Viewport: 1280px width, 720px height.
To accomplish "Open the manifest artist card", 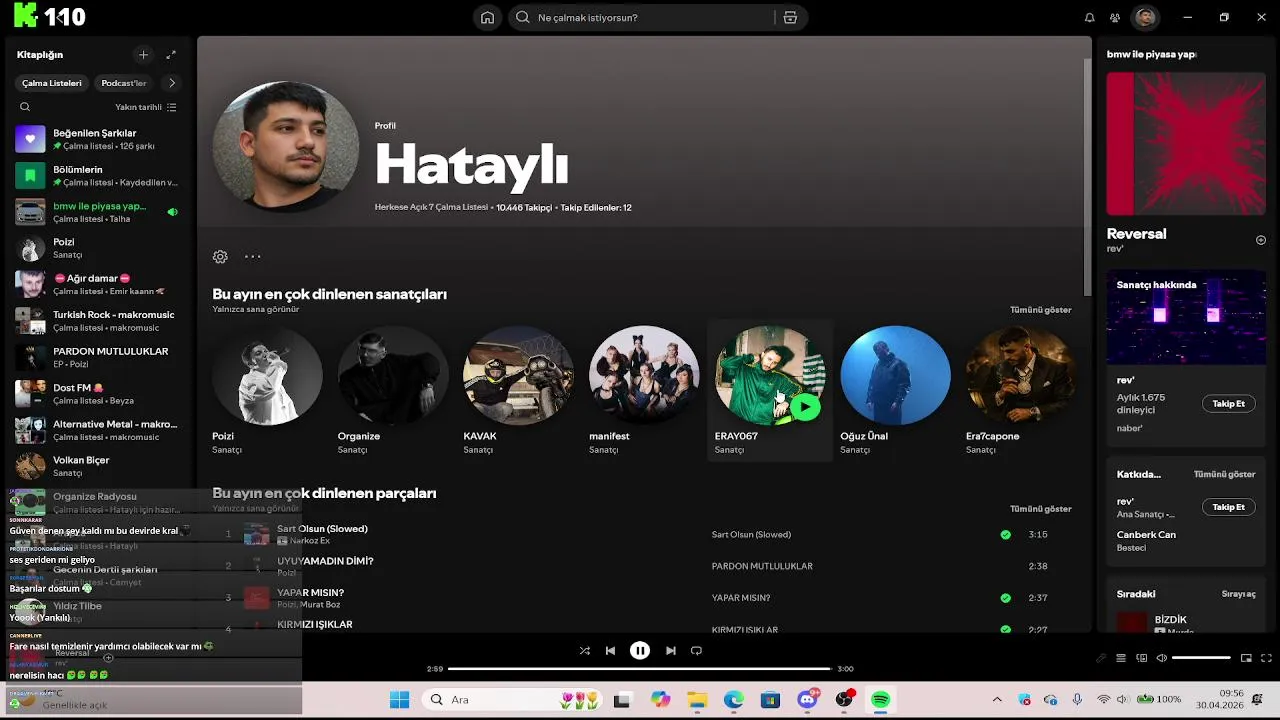I will coord(644,390).
